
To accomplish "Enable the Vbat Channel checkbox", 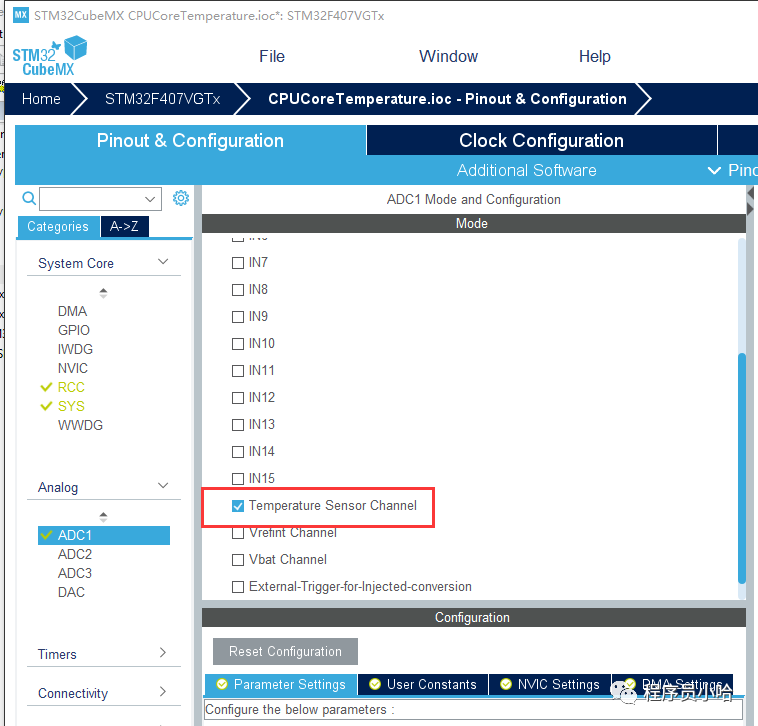I will pyautogui.click(x=238, y=560).
